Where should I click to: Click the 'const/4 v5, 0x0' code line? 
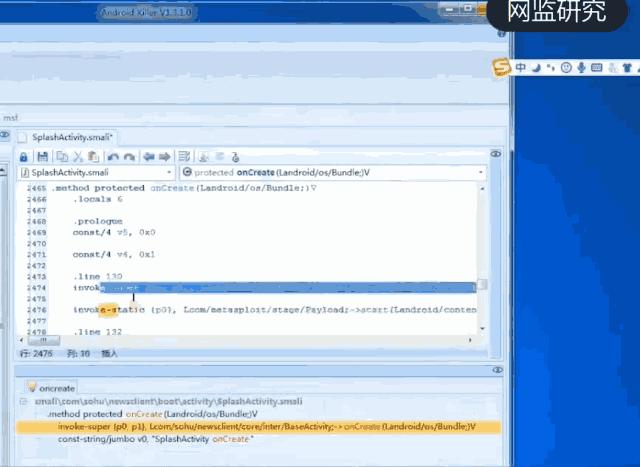(x=114, y=232)
